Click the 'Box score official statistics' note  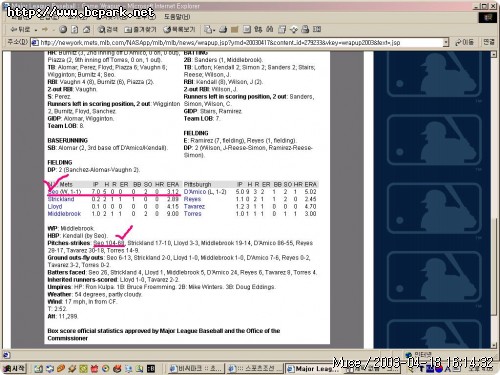(164, 335)
